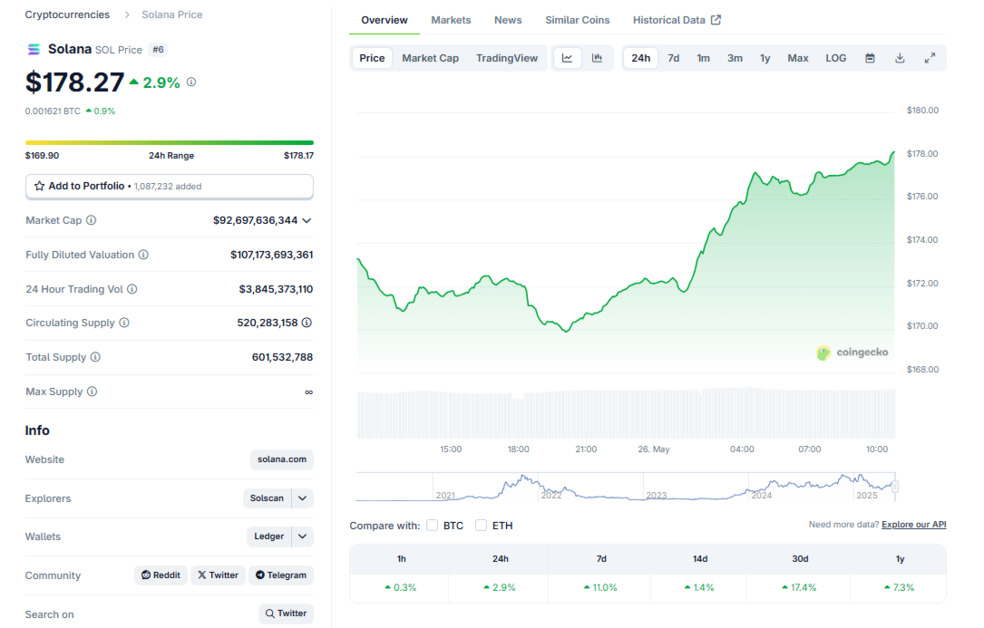Click the volume bars below price chart
This screenshot has width=984, height=628.
[x=626, y=413]
